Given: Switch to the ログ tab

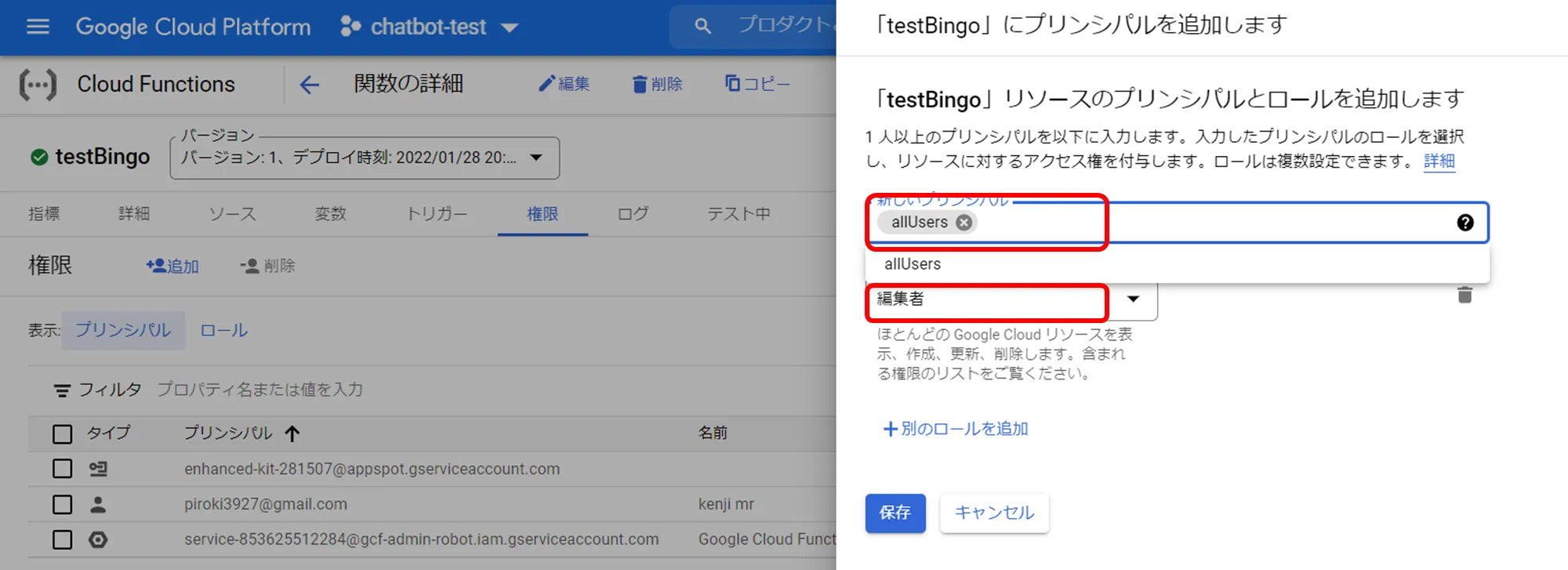Looking at the screenshot, I should 633,213.
